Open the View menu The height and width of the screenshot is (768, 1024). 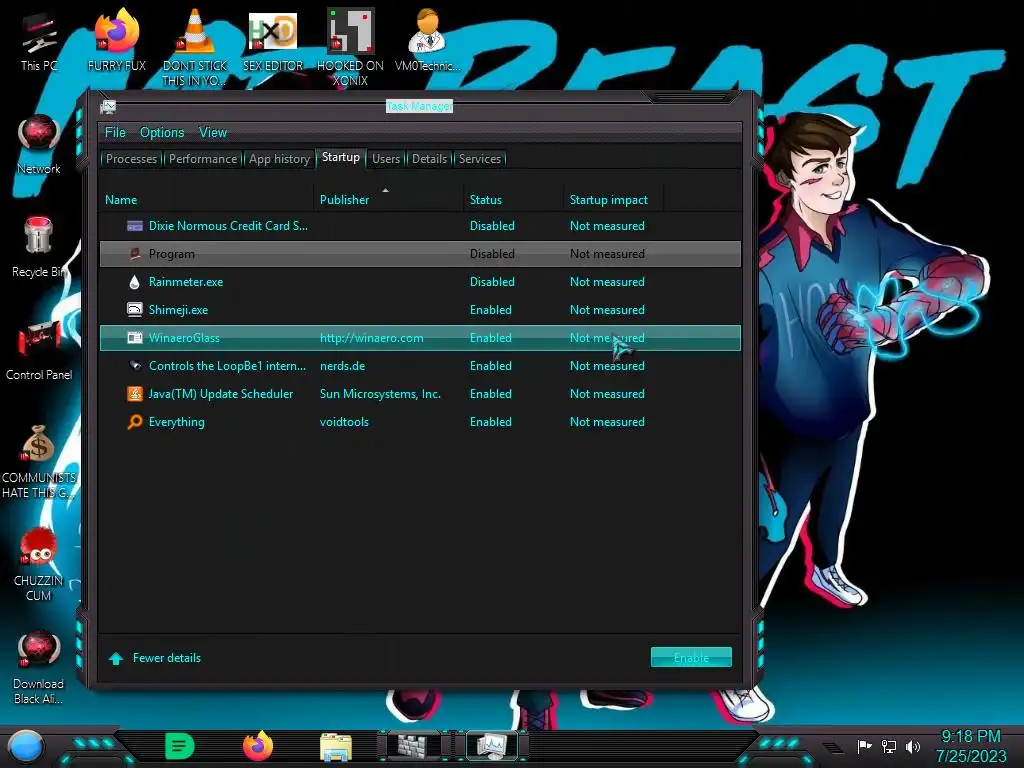(x=213, y=133)
